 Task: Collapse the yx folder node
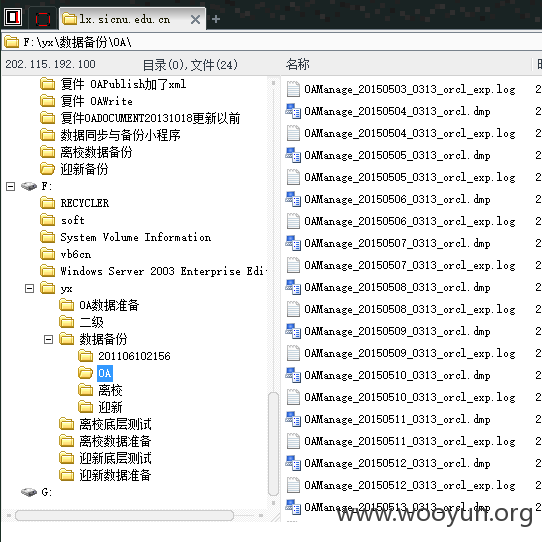(x=30, y=288)
